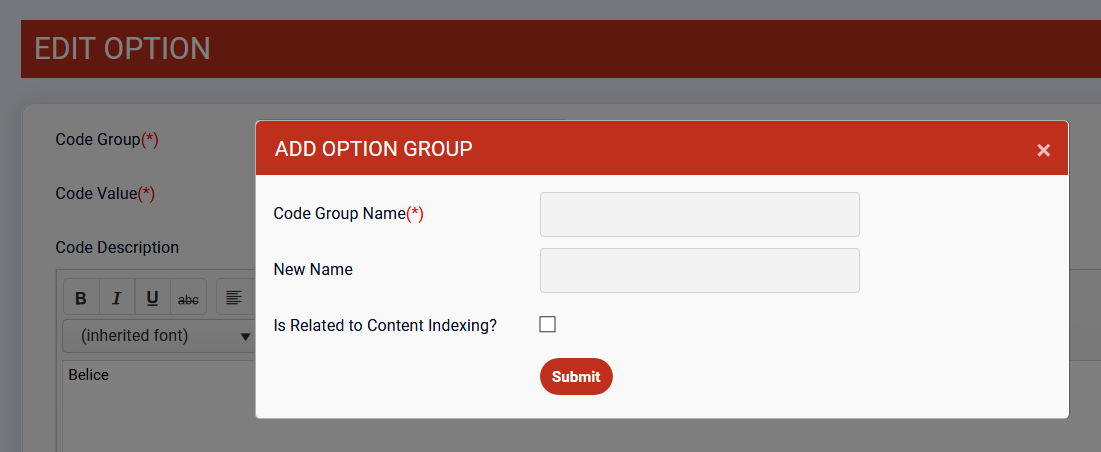
Task: Focus the Code Group Name input field
Action: (x=699, y=214)
